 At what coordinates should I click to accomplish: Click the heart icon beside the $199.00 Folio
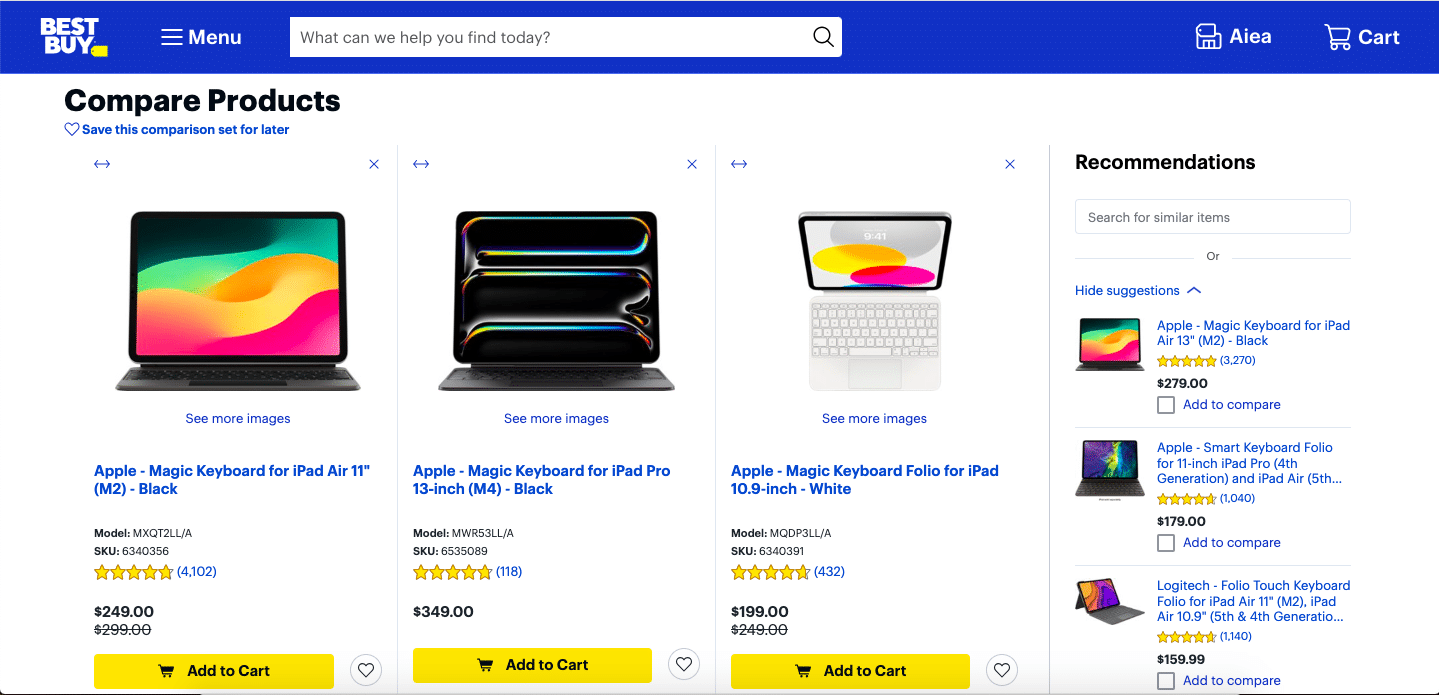click(1002, 670)
